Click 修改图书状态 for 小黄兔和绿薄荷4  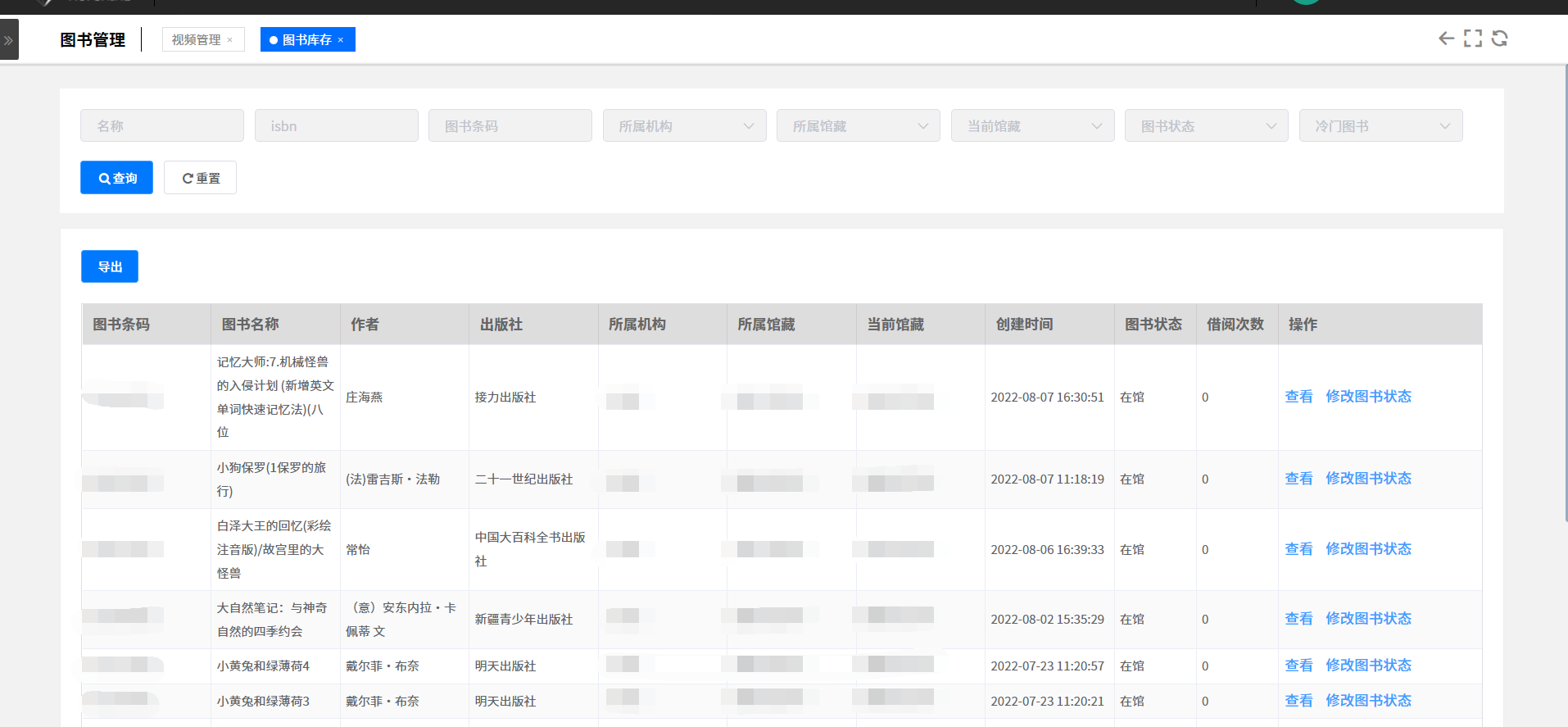1368,666
